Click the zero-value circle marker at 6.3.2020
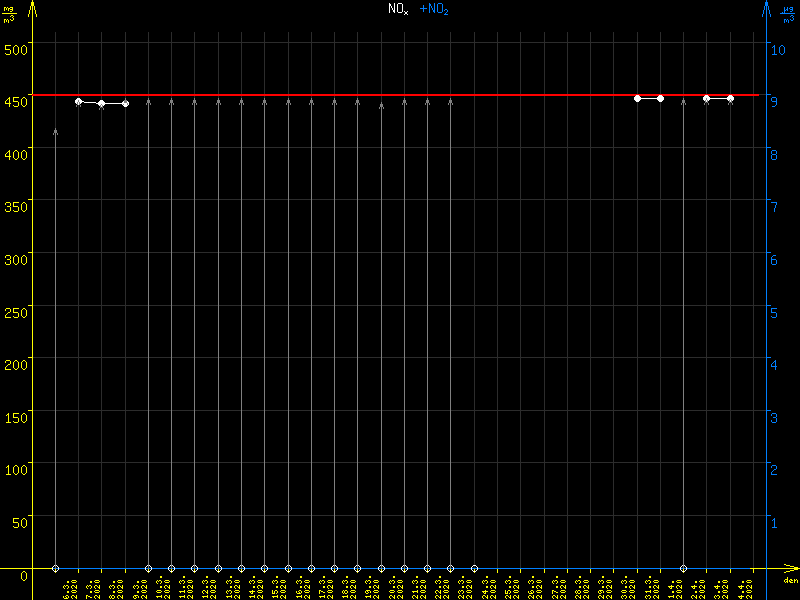This screenshot has height=600, width=800. pyautogui.click(x=55, y=568)
